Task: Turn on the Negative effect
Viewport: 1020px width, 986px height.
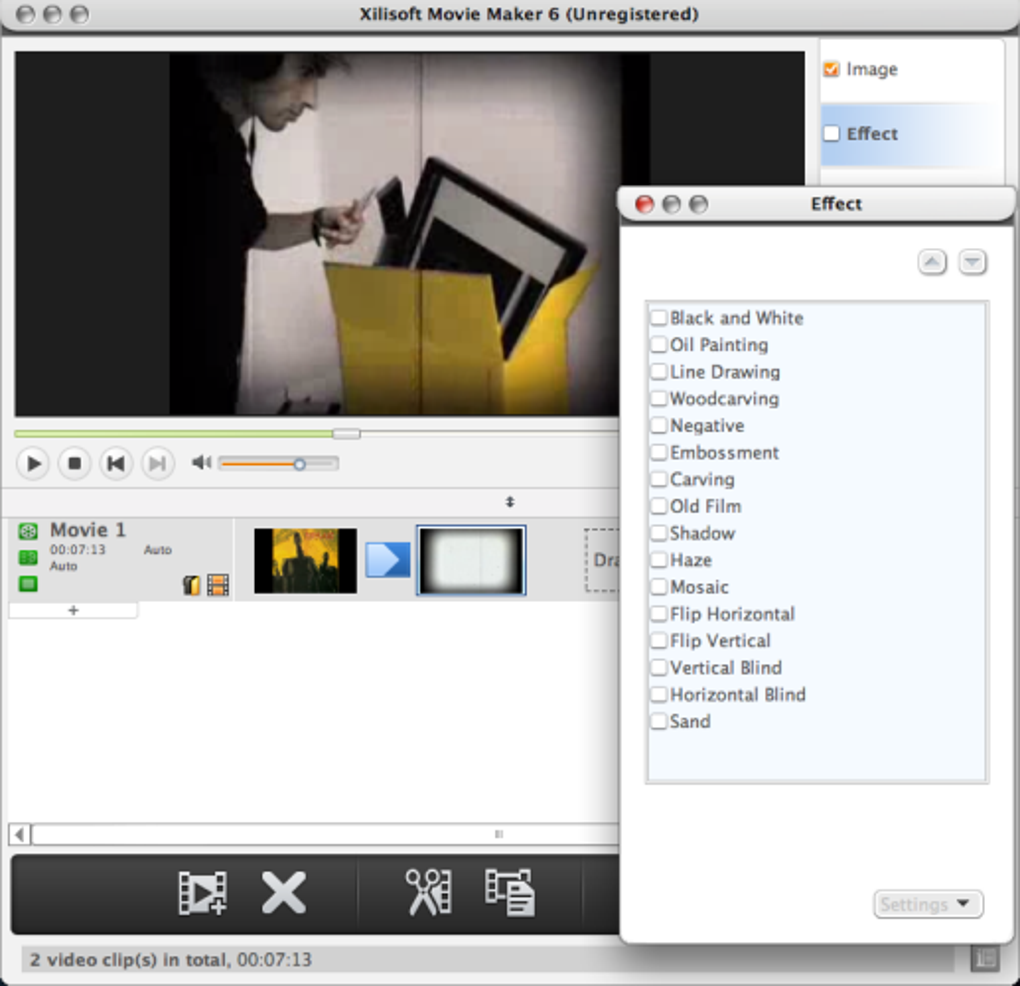Action: click(659, 425)
